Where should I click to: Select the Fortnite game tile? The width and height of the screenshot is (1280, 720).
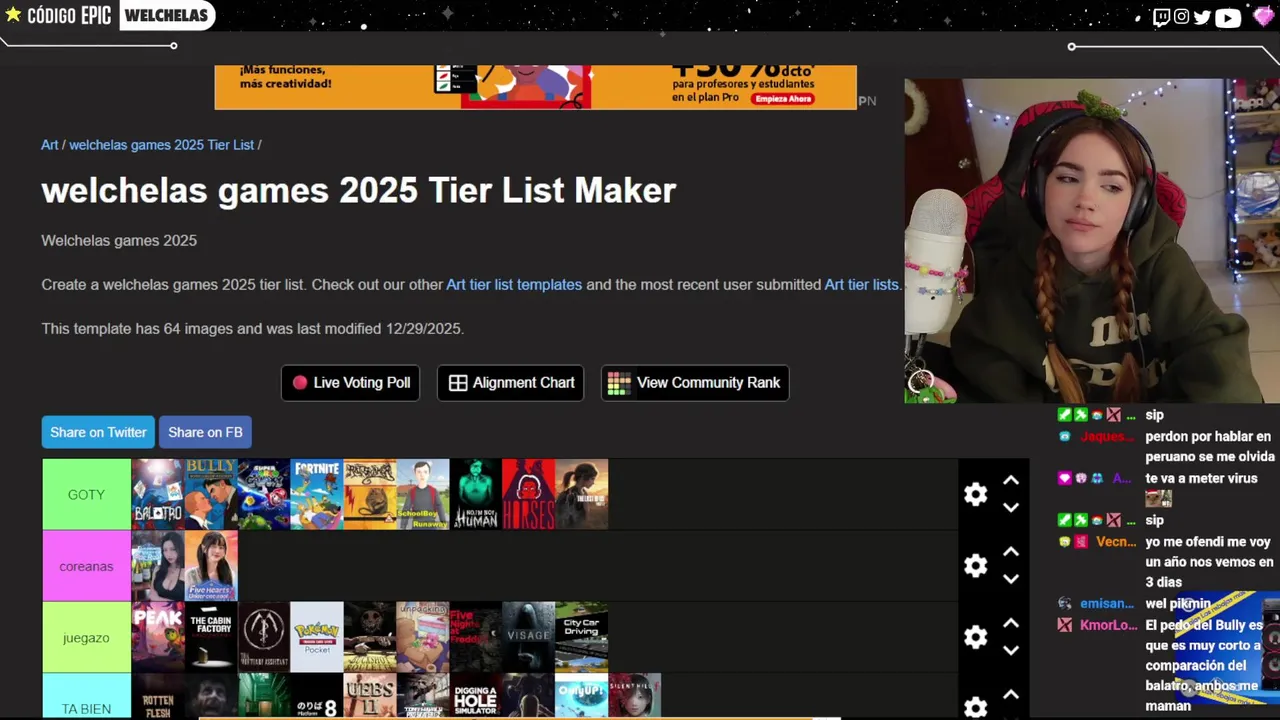point(317,494)
